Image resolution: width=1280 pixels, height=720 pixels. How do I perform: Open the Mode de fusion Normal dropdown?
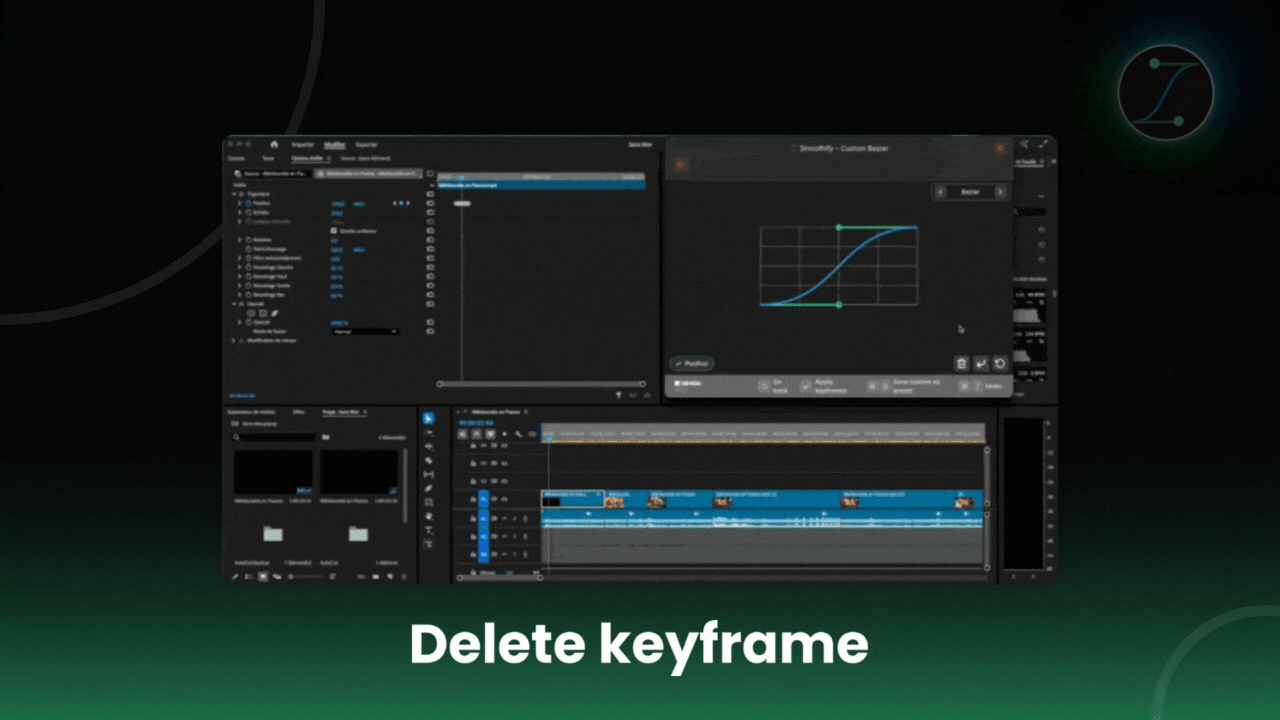[365, 331]
